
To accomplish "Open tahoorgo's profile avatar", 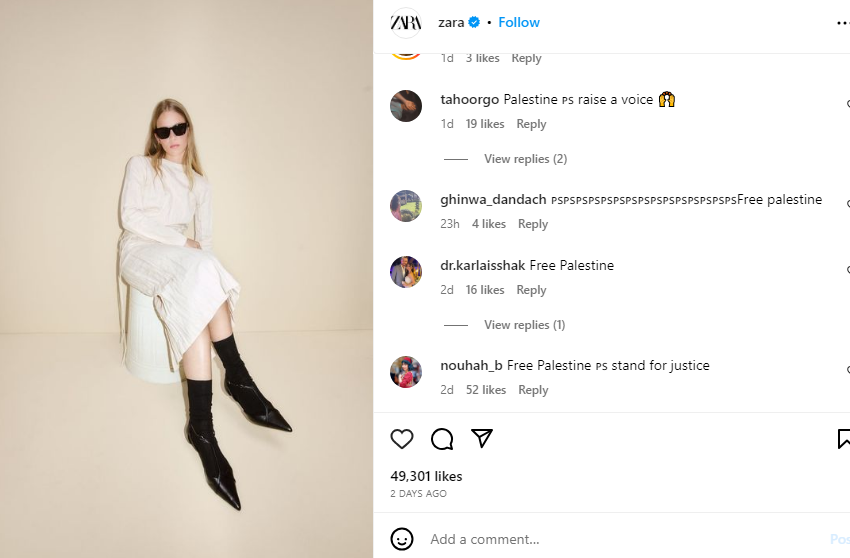I will pos(405,105).
